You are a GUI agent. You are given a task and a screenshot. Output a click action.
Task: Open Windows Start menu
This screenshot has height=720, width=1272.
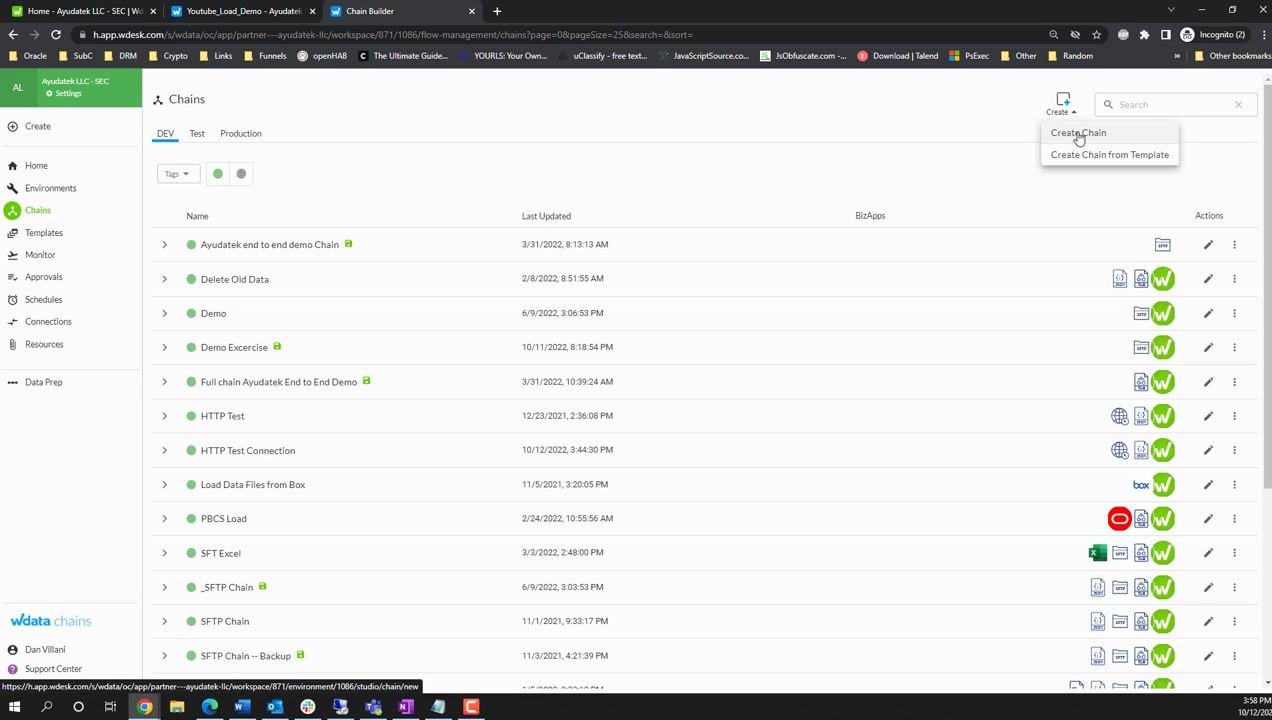tap(14, 707)
